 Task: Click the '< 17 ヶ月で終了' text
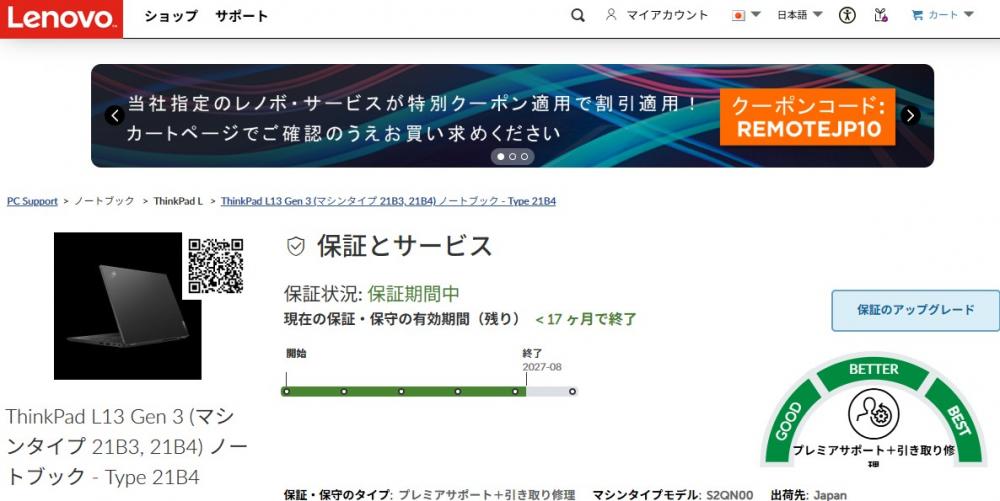(585, 319)
